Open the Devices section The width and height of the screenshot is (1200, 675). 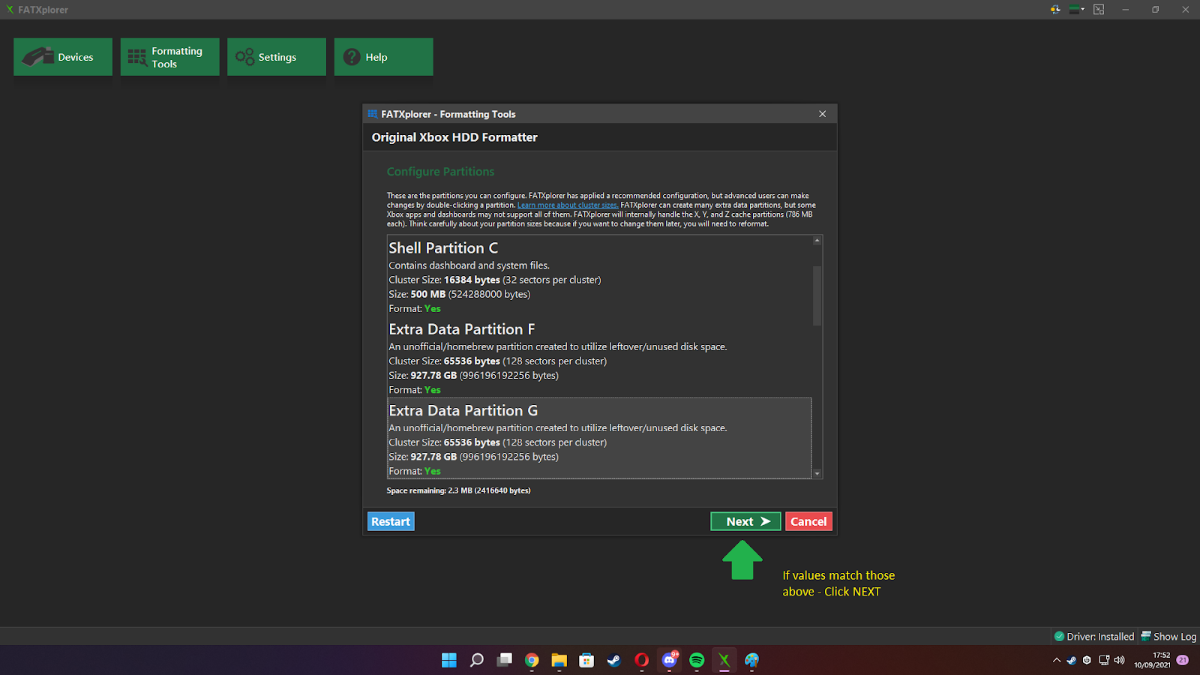pyautogui.click(x=63, y=57)
